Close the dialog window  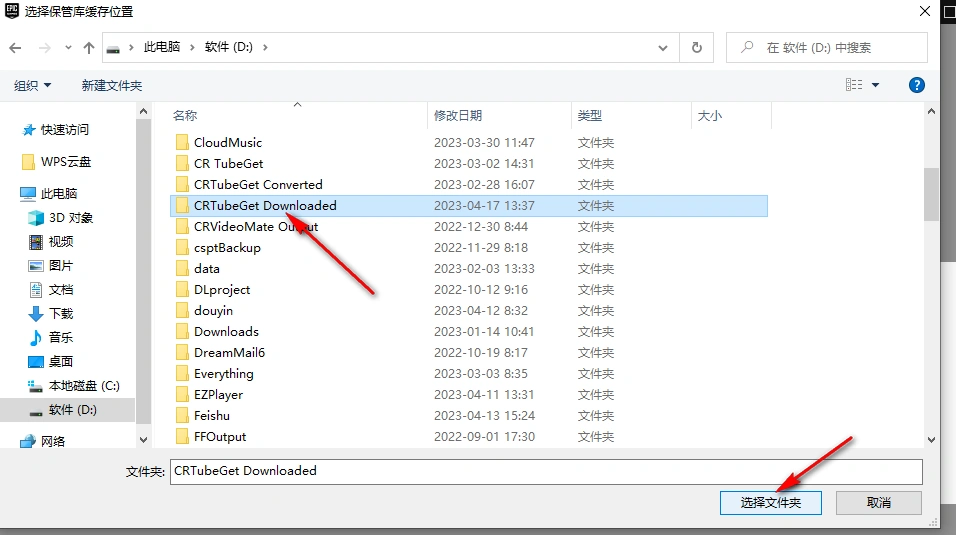point(924,12)
